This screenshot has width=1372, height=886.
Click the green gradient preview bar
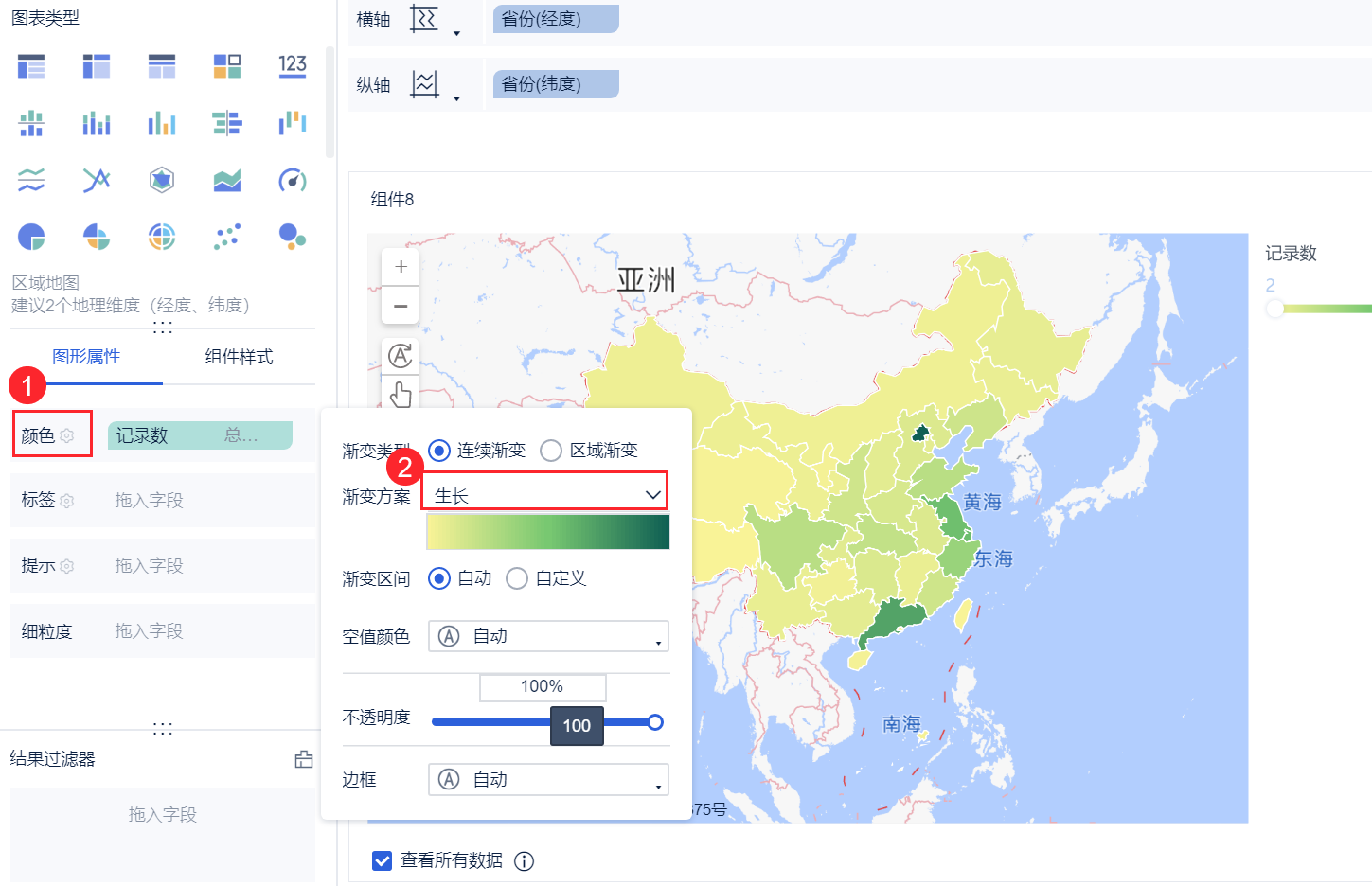click(548, 532)
